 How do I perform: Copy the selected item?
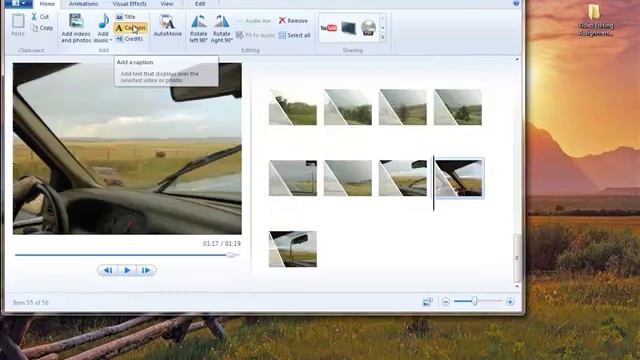tap(42, 28)
